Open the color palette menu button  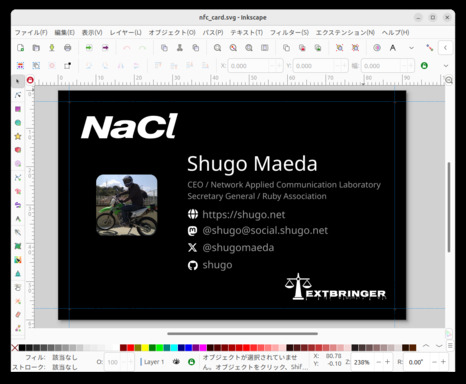(x=450, y=346)
